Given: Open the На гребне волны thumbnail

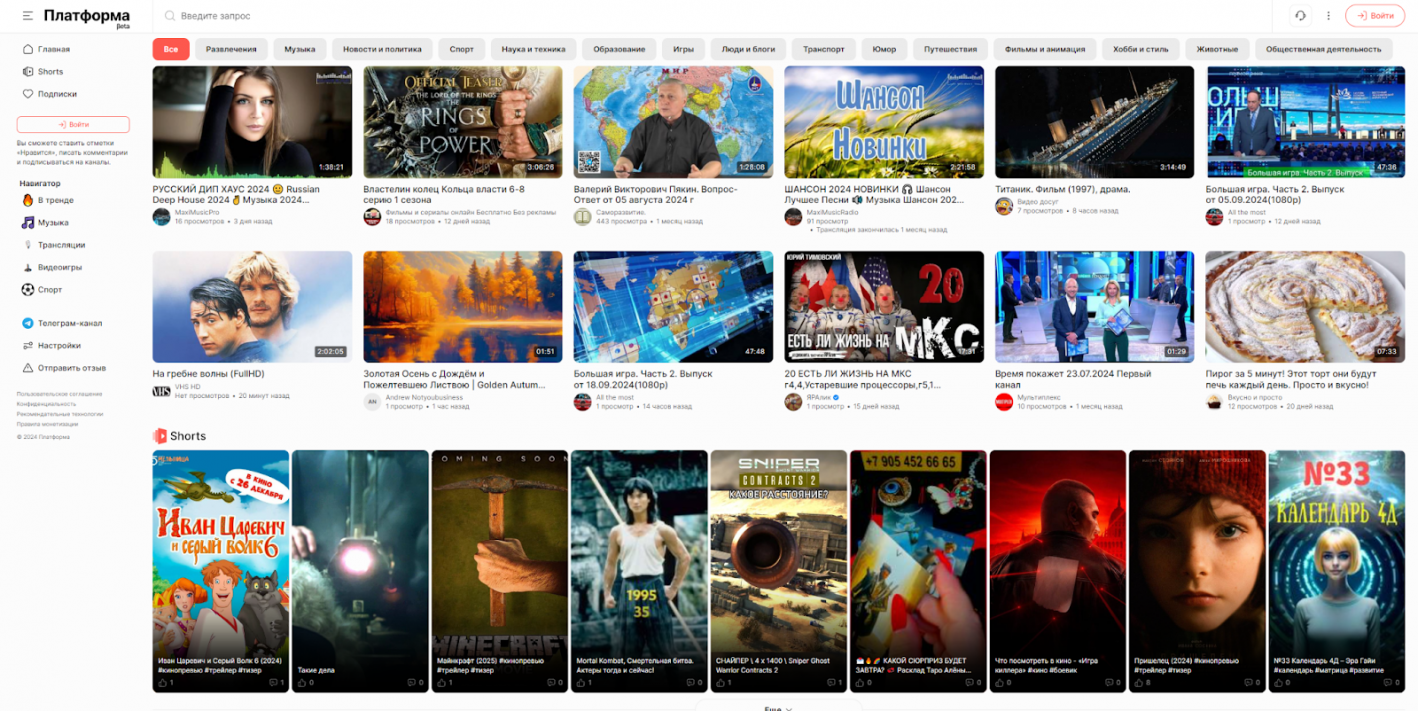Looking at the screenshot, I should point(252,307).
